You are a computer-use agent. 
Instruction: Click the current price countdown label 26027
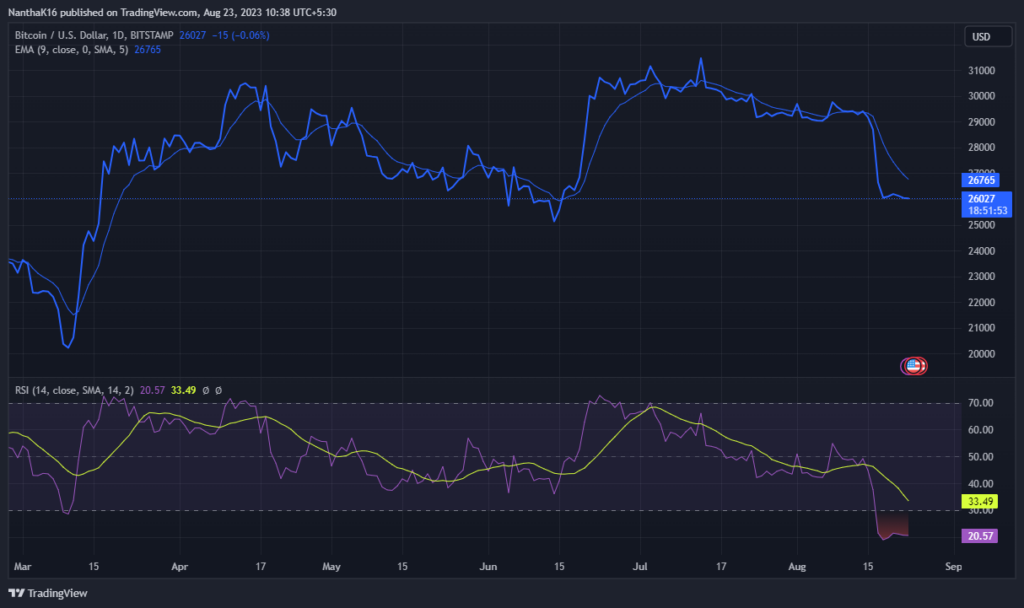click(985, 204)
